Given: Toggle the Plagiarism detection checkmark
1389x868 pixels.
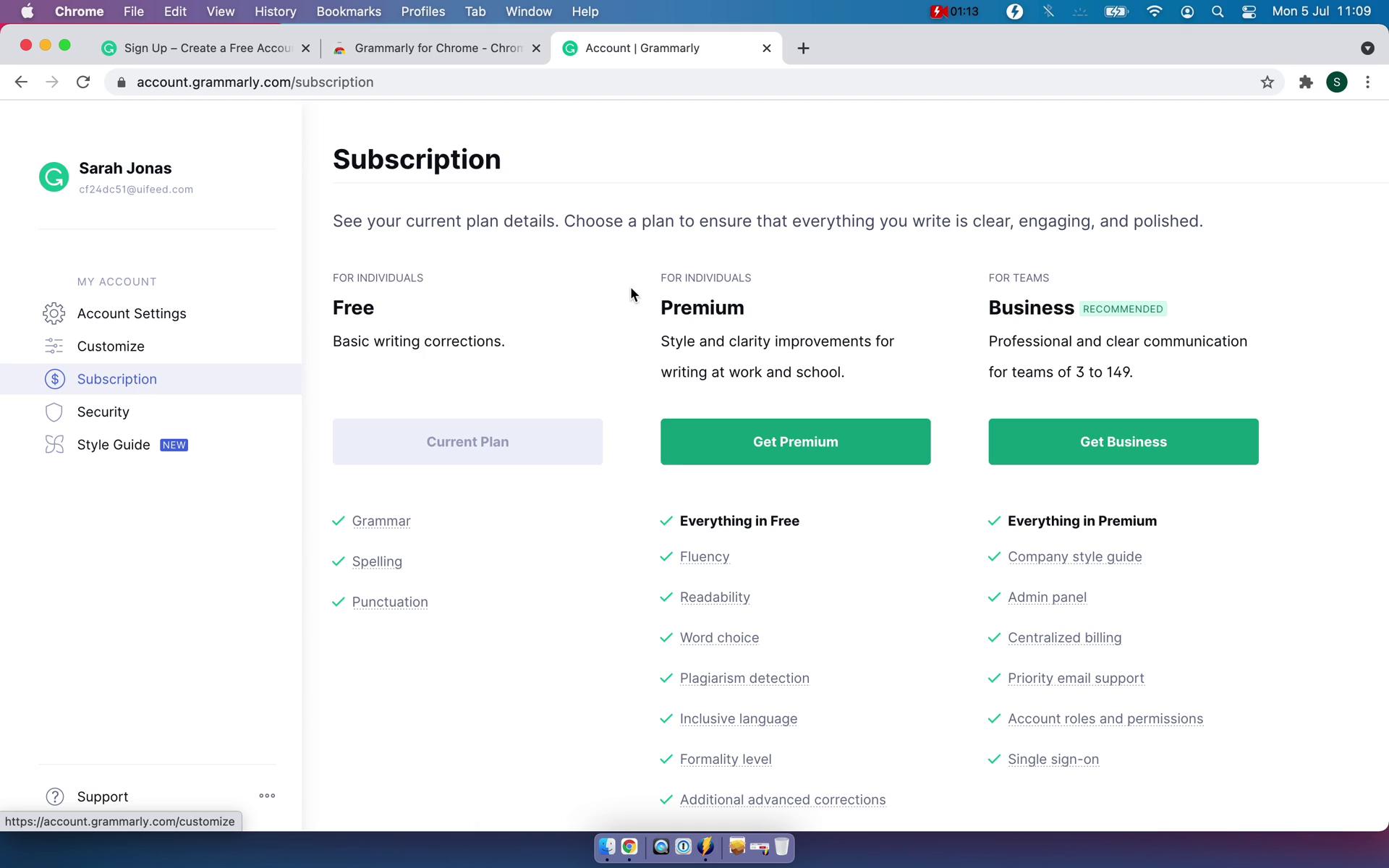Looking at the screenshot, I should (666, 677).
